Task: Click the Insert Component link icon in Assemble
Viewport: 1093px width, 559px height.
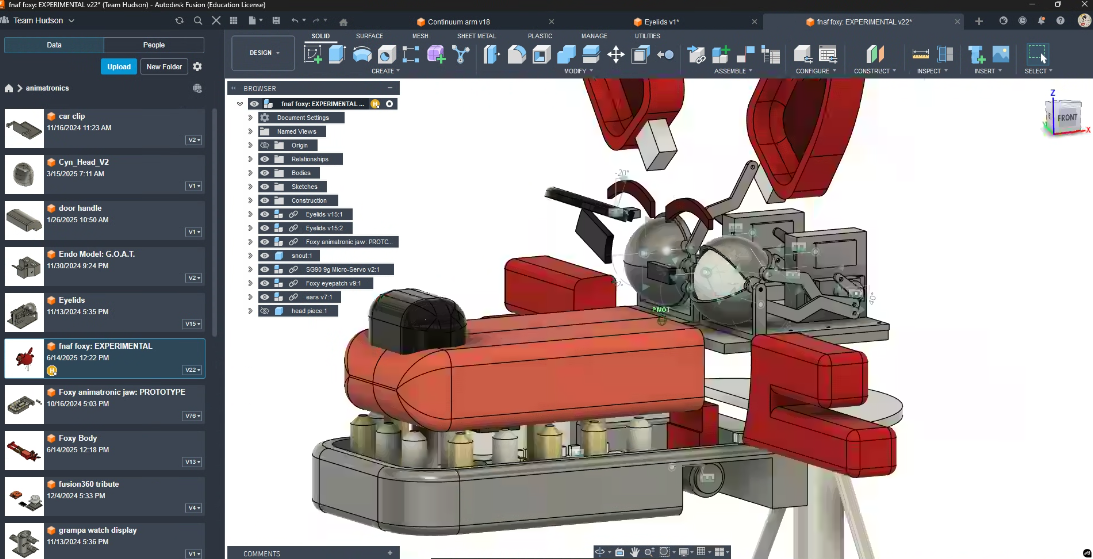Action: click(x=696, y=54)
